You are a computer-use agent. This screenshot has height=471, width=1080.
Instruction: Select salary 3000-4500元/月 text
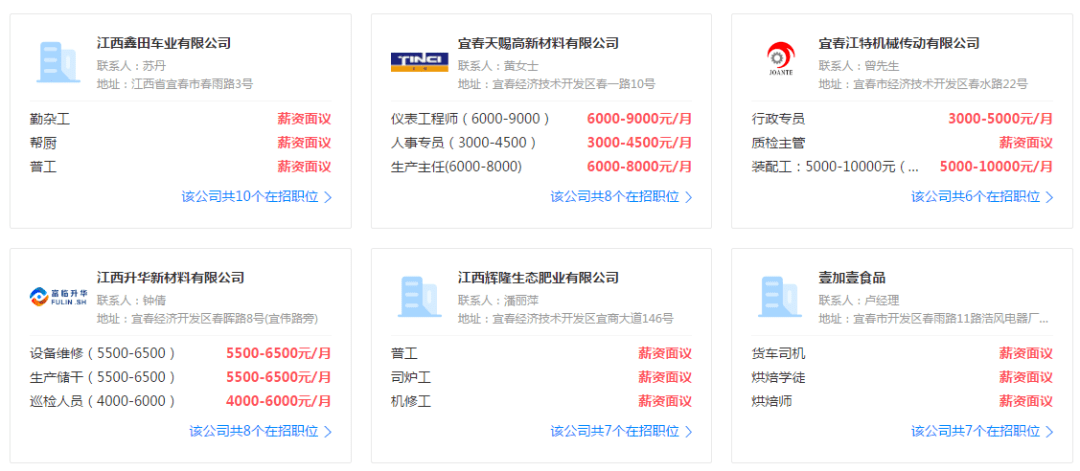coord(639,143)
